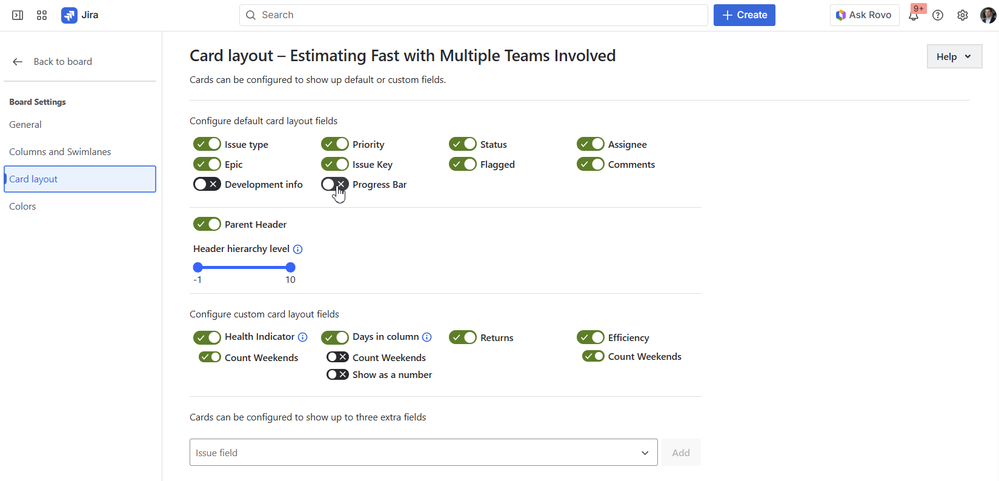Click the Jira logo icon

pyautogui.click(x=69, y=15)
